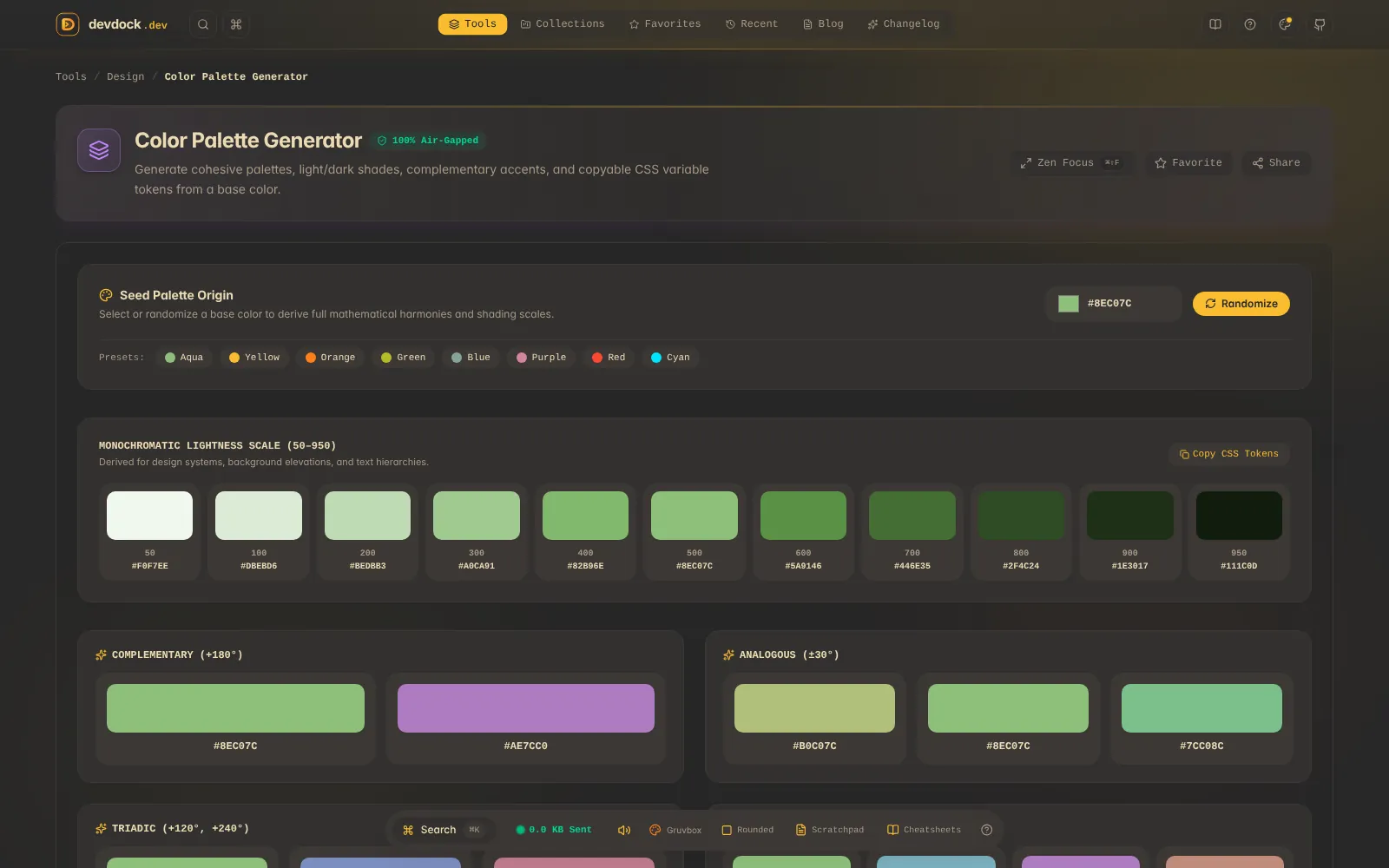Click the Randomize button
Viewport: 1389px width, 868px height.
pos(1241,304)
